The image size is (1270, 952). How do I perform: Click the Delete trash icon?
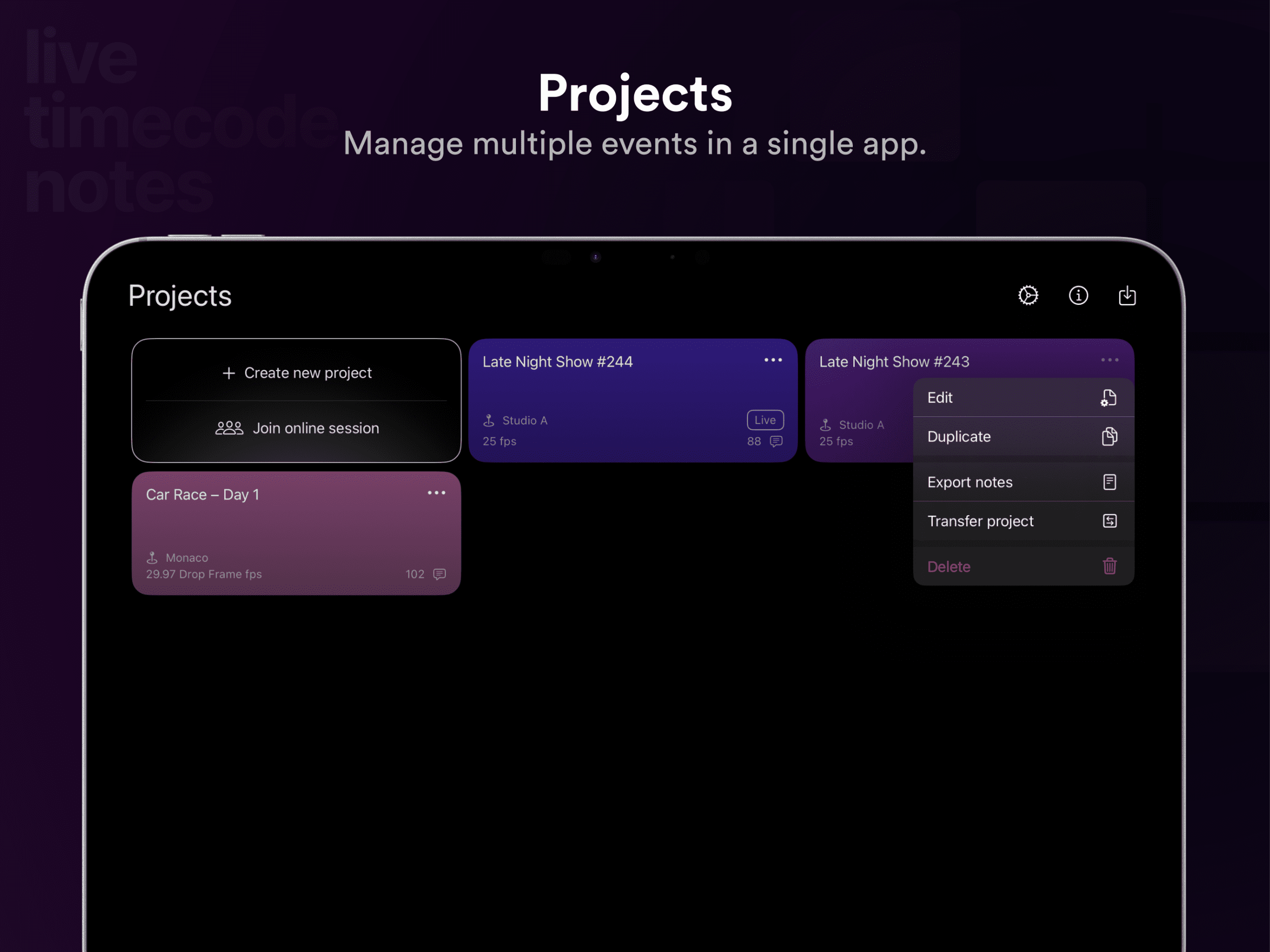pyautogui.click(x=1109, y=566)
